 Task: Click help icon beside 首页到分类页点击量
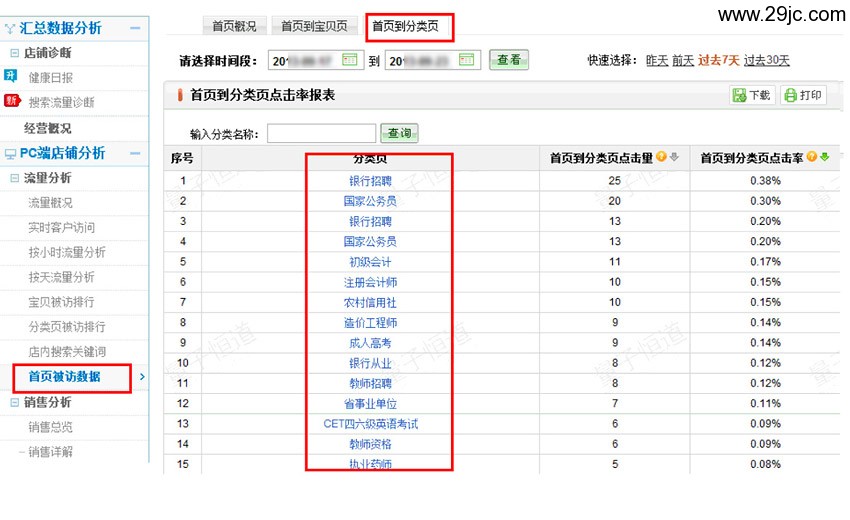tap(661, 158)
